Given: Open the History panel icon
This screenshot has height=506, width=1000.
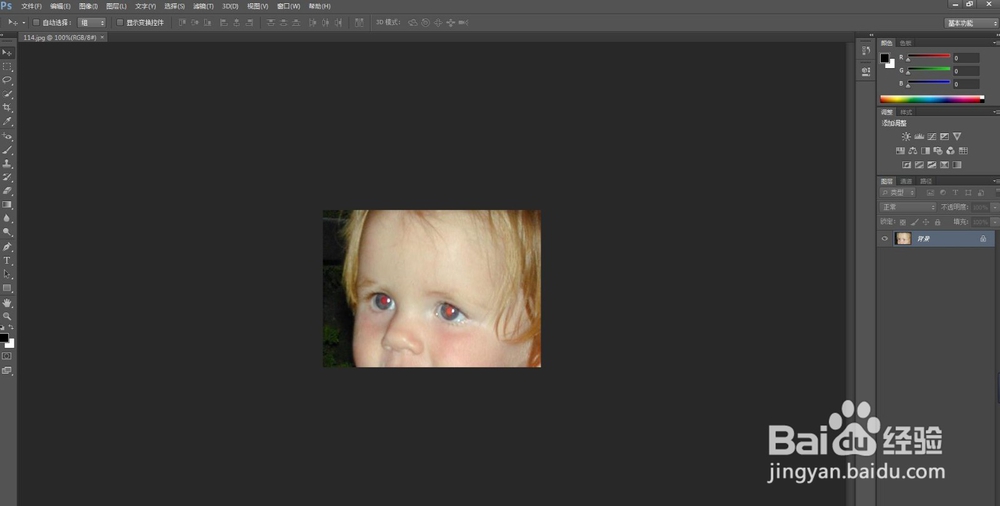Looking at the screenshot, I should pos(865,50).
